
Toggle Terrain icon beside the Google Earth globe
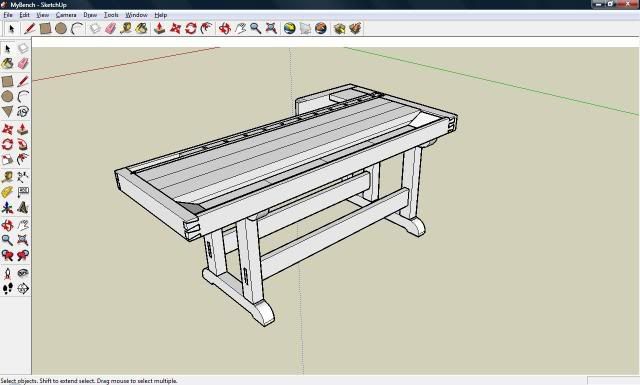point(305,29)
